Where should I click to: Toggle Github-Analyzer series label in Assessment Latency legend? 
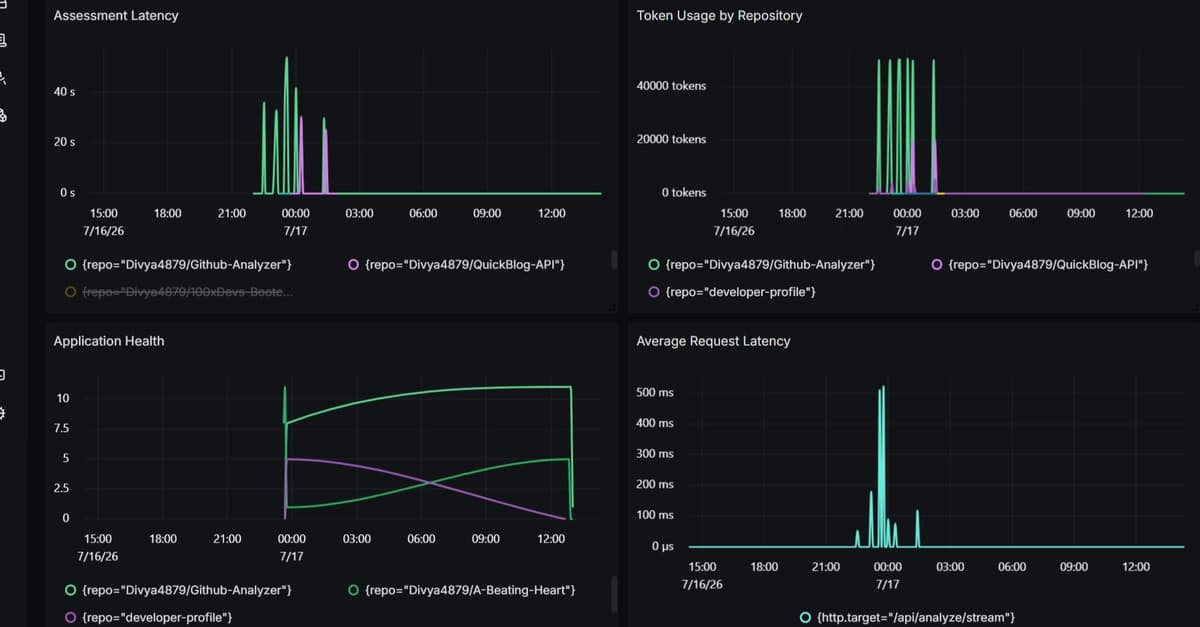point(186,265)
